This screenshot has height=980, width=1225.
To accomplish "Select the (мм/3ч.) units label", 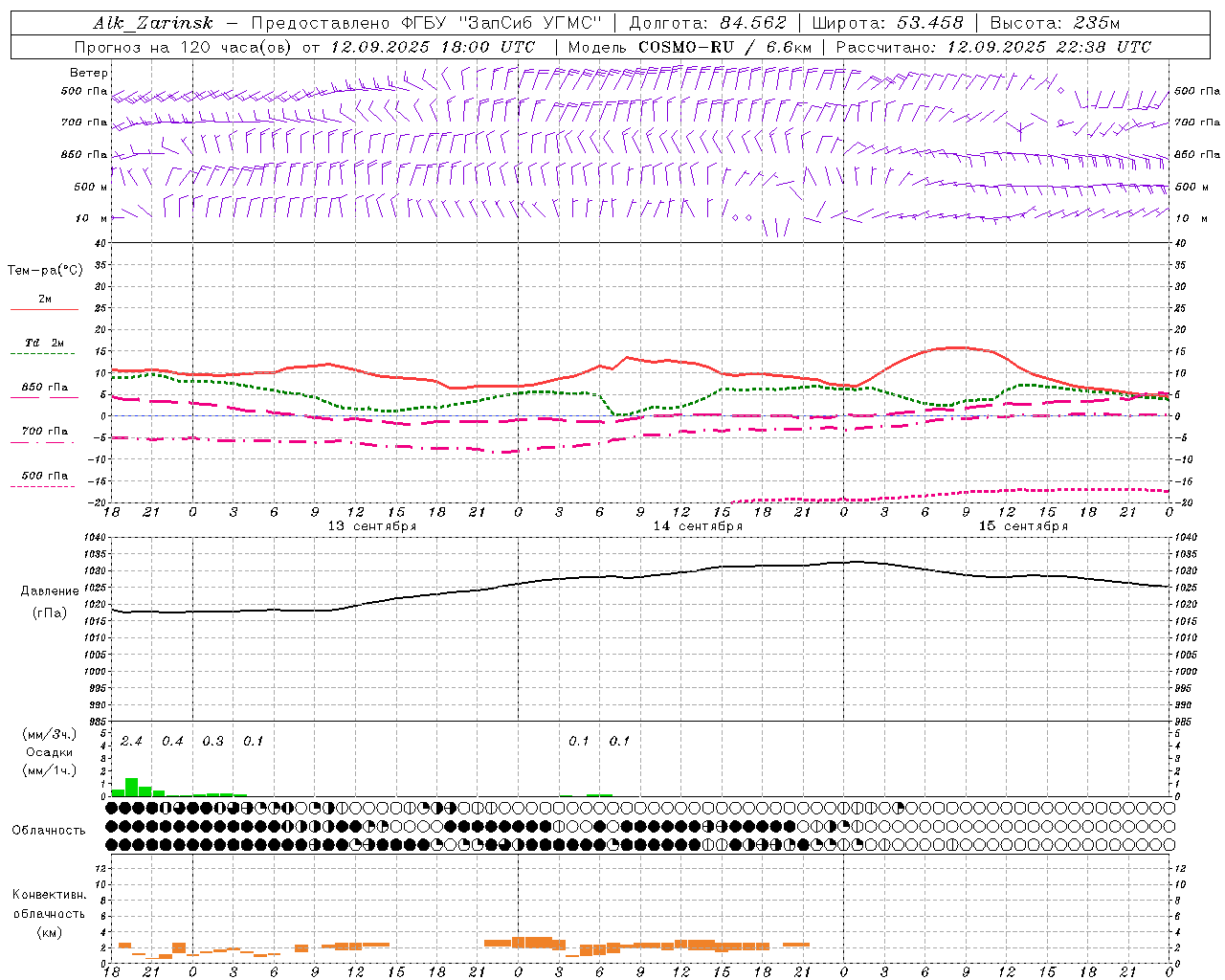I will pos(49,734).
